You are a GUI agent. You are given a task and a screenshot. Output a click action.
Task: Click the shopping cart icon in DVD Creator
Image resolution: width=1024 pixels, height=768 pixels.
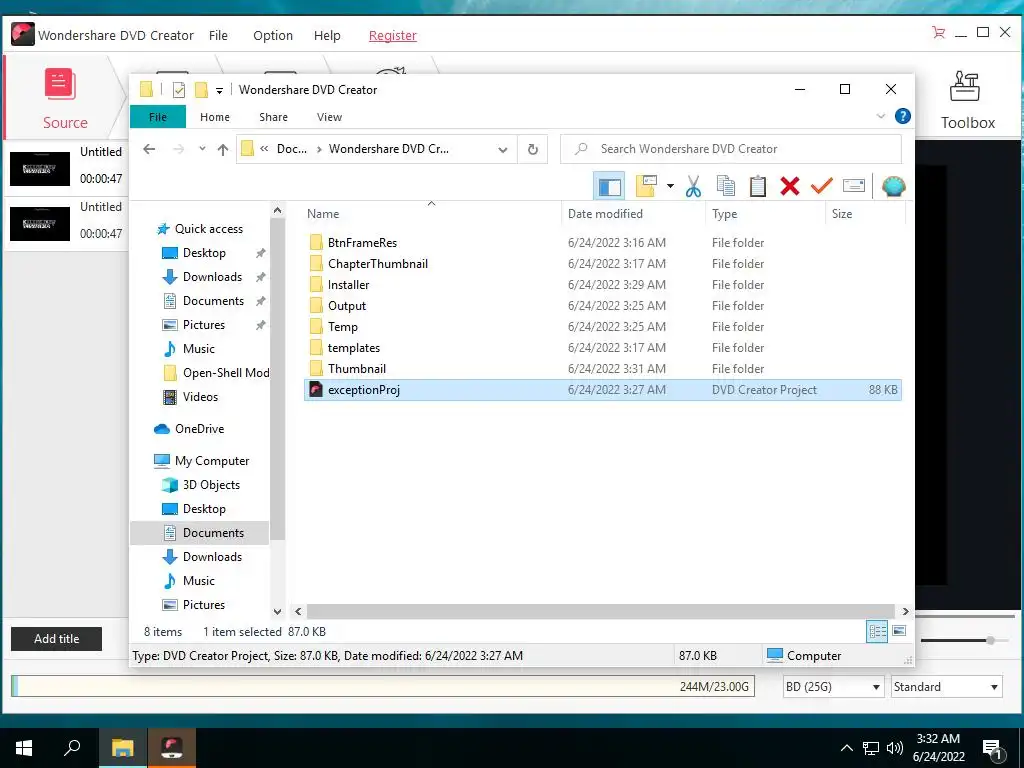[938, 32]
